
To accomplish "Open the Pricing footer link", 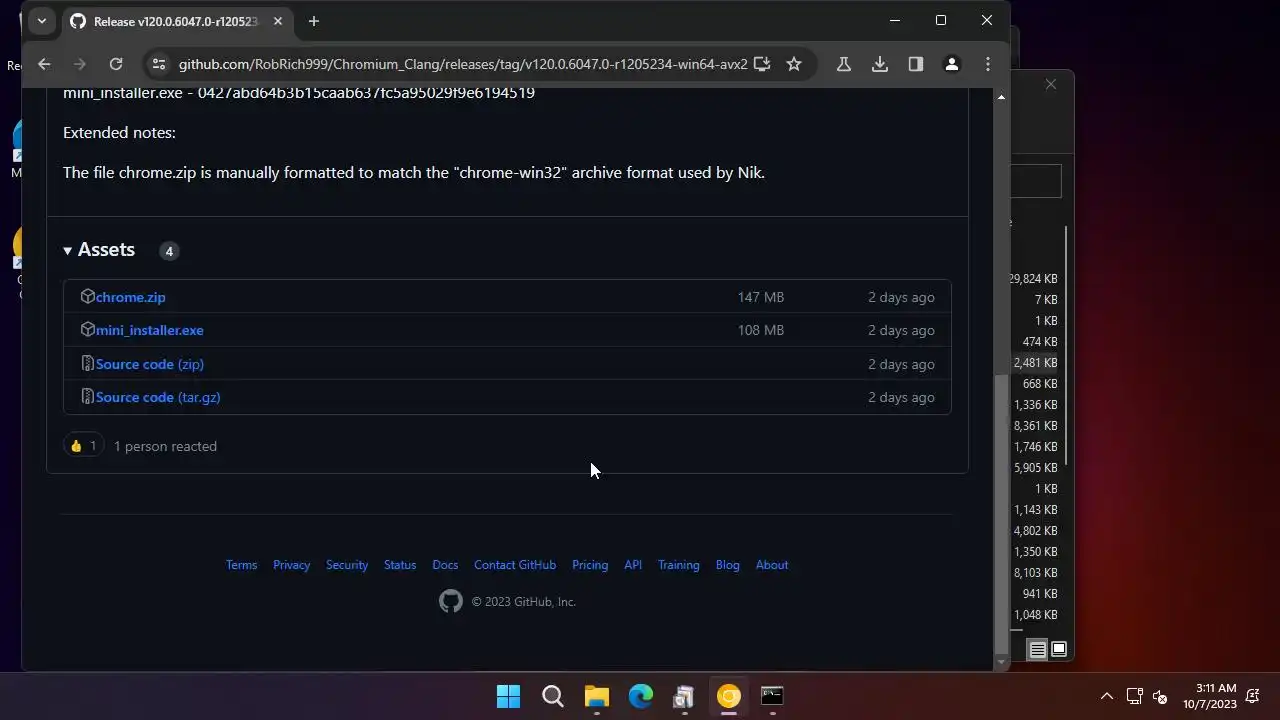I will coord(590,565).
